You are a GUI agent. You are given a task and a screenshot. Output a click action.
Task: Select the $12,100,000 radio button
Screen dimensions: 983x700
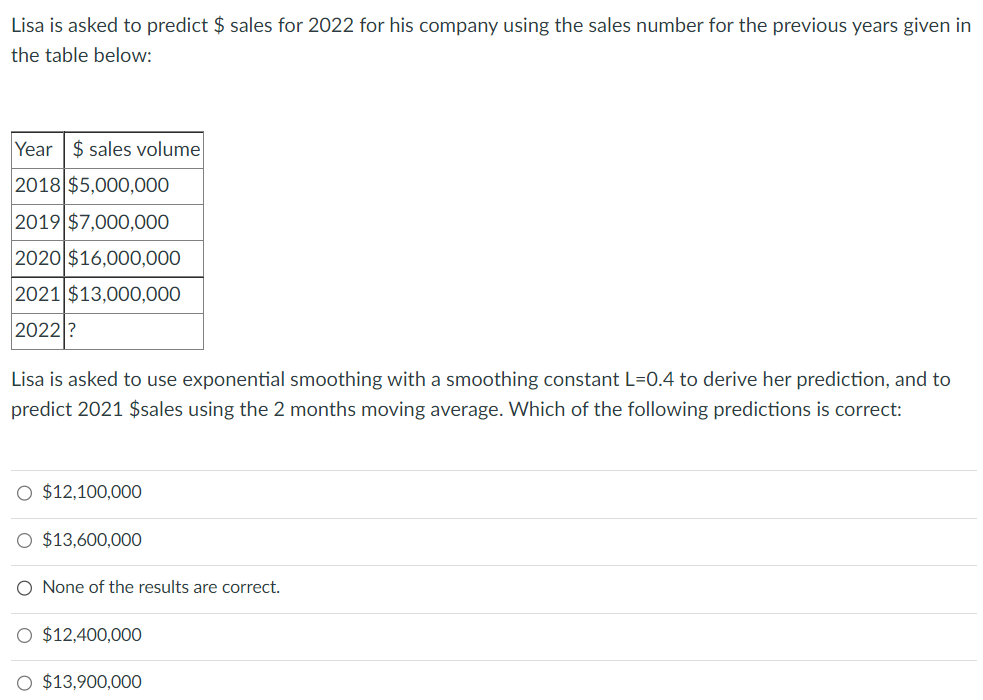[x=24, y=492]
